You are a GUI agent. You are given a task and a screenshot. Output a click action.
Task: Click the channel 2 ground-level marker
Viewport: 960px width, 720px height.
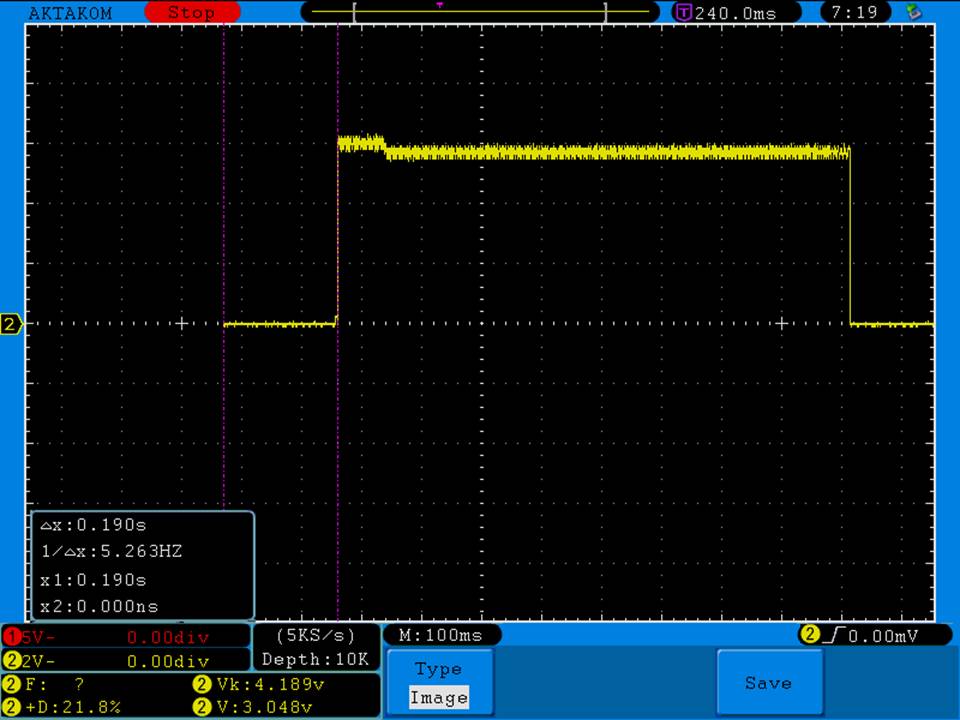[12, 324]
